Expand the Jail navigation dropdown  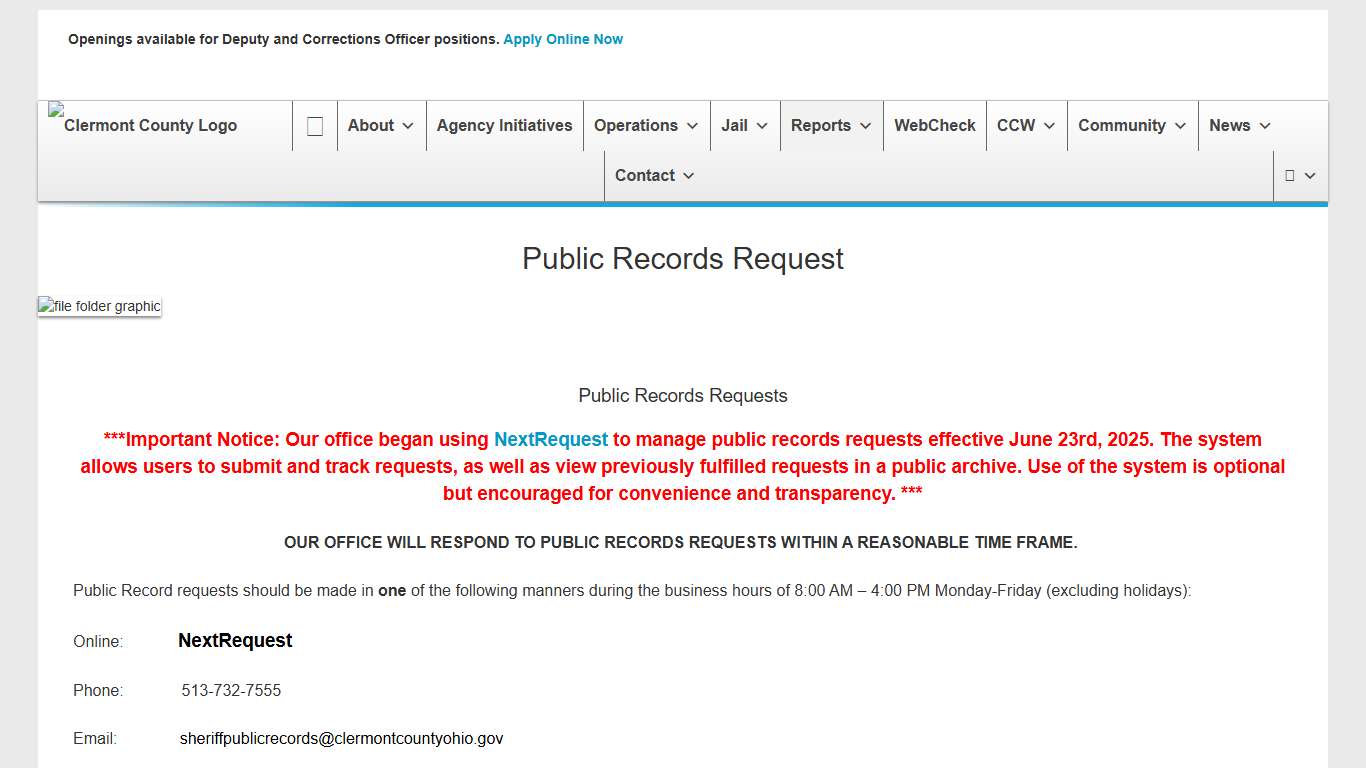pyautogui.click(x=744, y=125)
